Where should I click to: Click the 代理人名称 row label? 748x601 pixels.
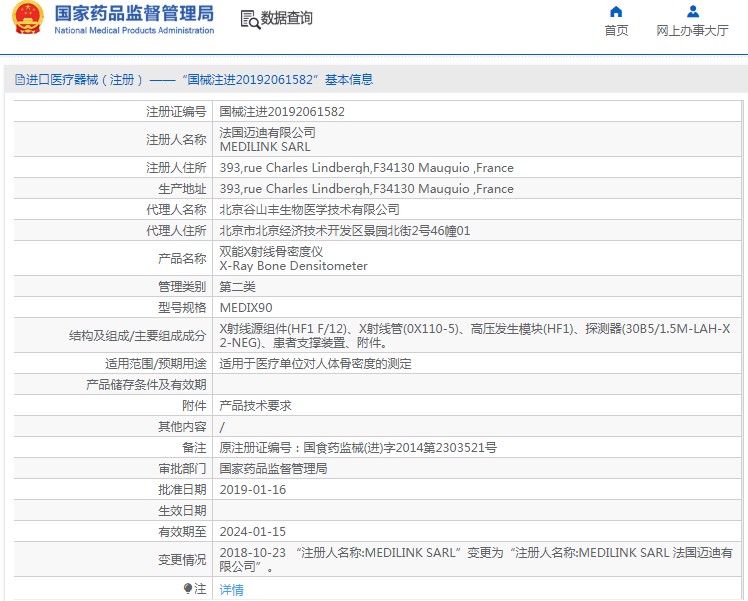click(176, 210)
